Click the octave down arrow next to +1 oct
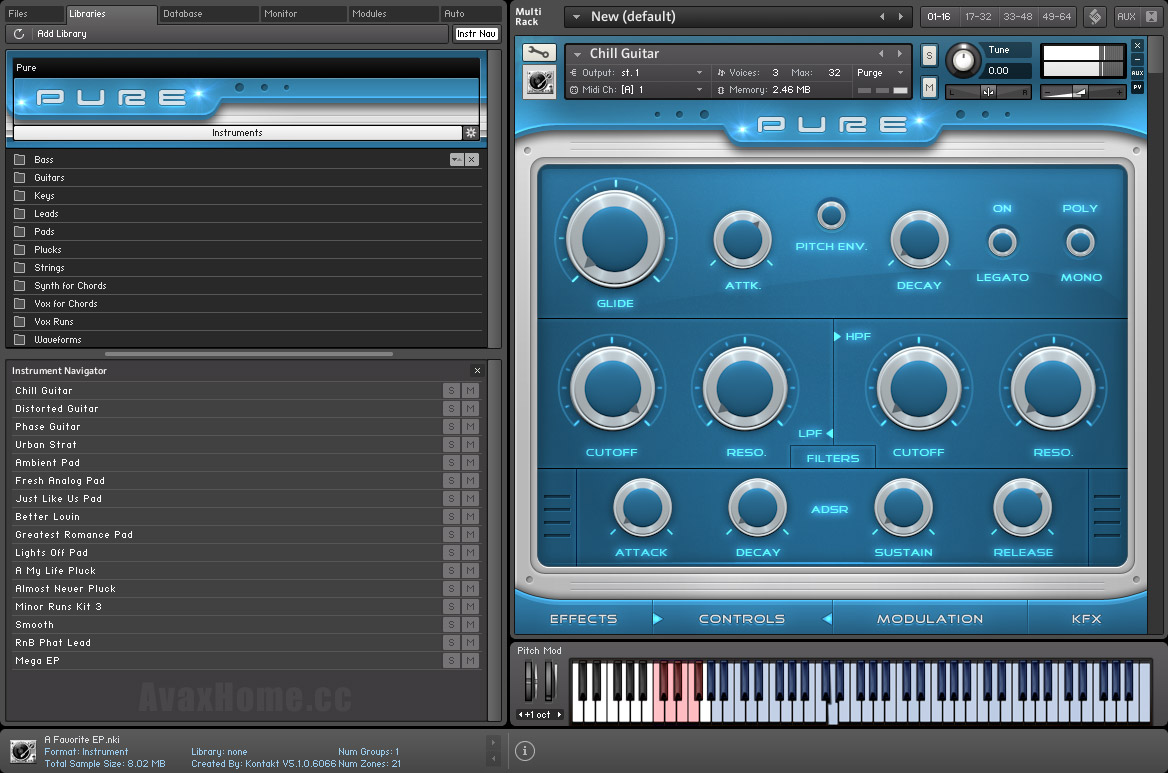This screenshot has height=773, width=1168. (521, 714)
